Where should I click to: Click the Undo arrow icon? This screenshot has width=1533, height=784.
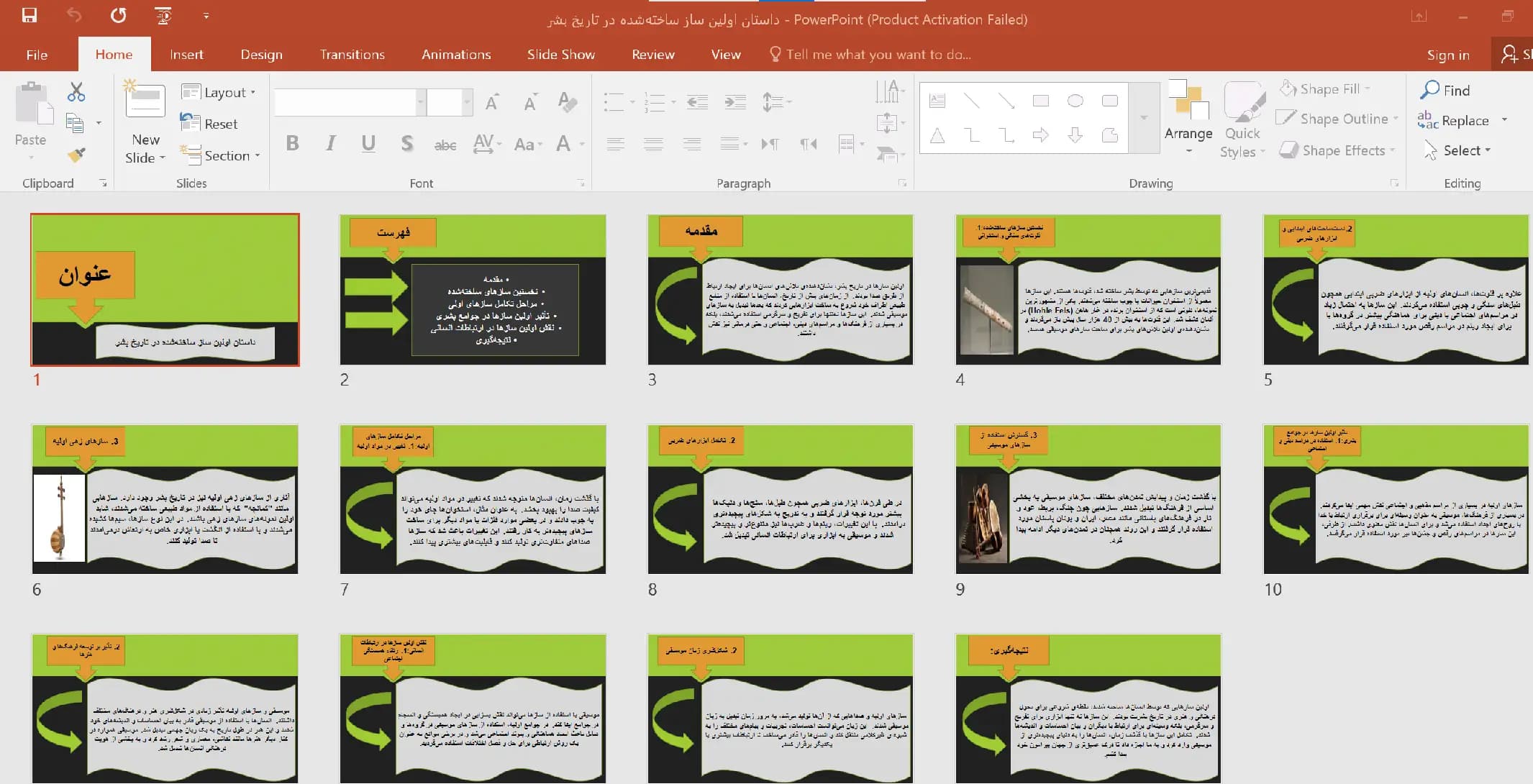73,14
